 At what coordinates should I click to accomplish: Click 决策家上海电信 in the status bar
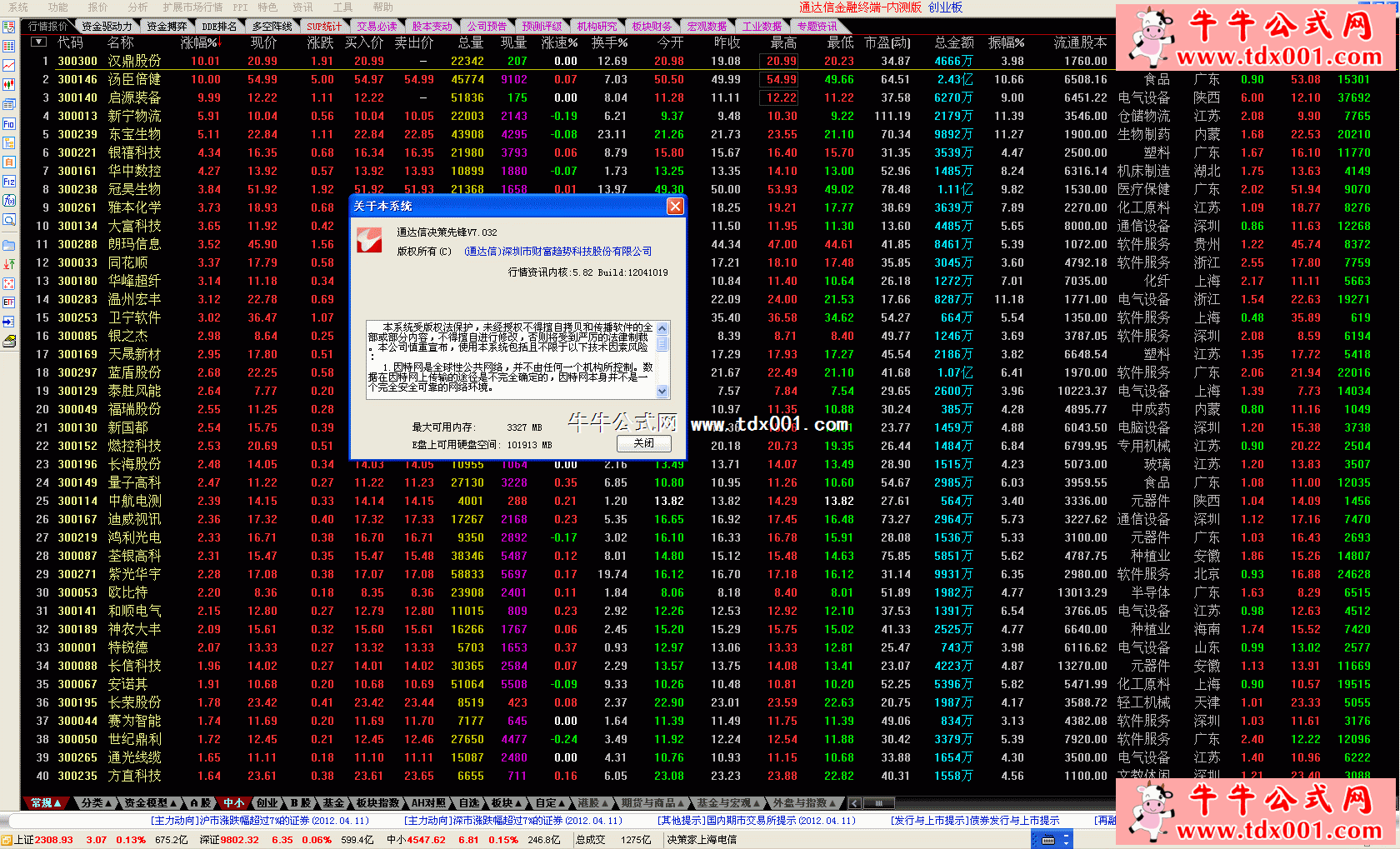point(702,840)
